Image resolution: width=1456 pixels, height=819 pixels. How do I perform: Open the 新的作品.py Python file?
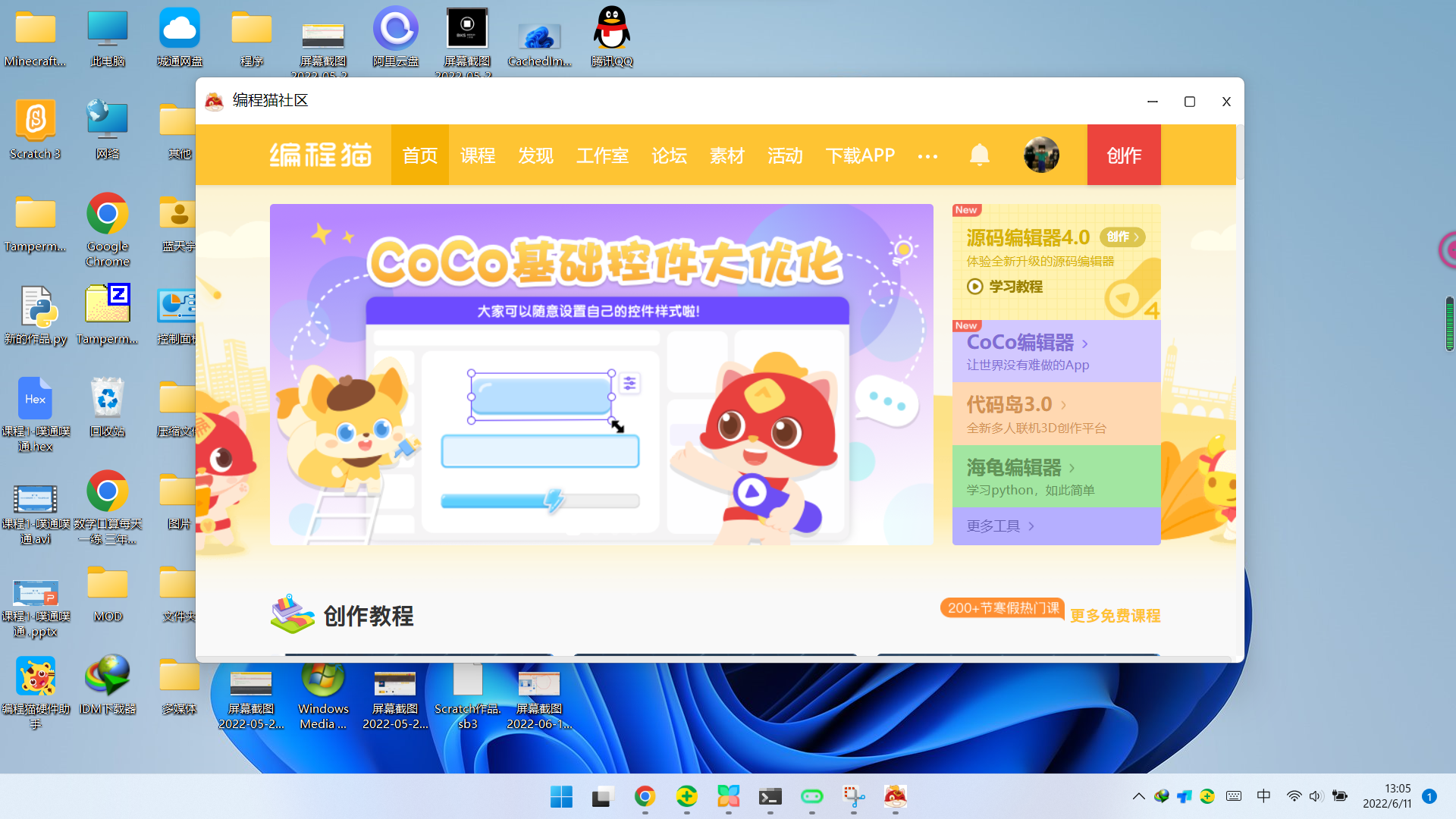(36, 315)
